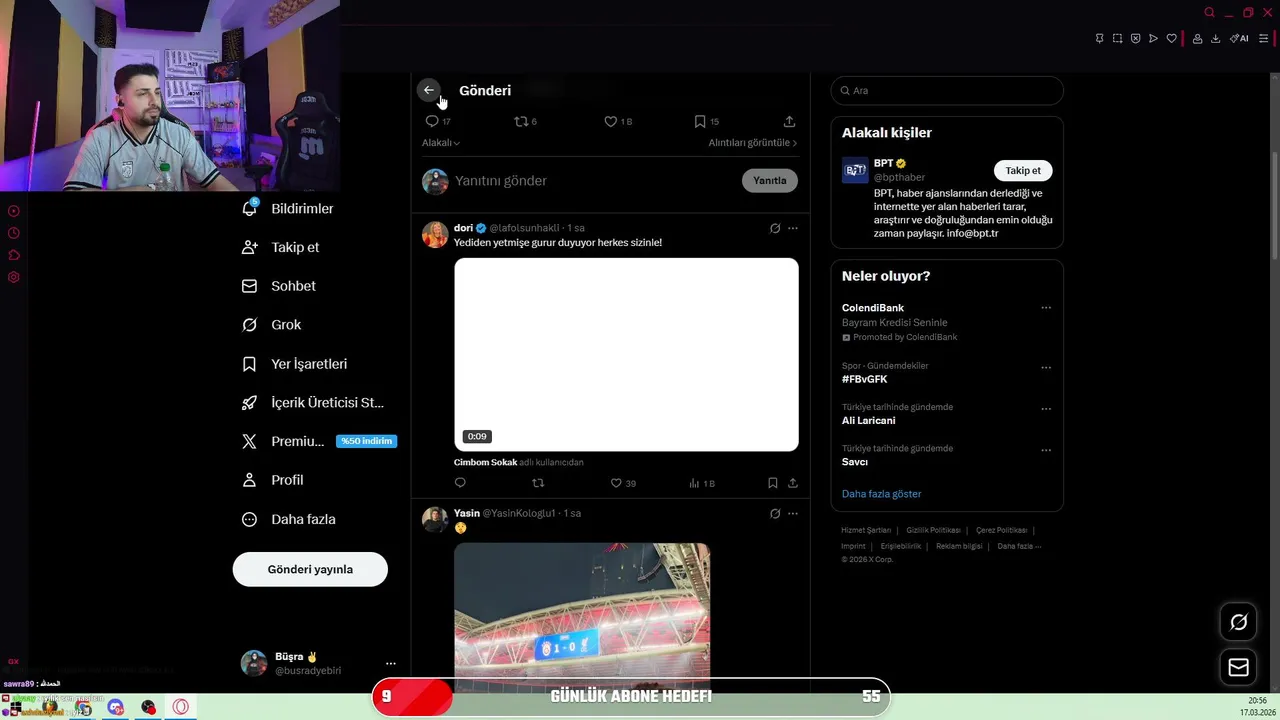Open the Savcı trend options dots
This screenshot has width=1280, height=720.
(1046, 450)
